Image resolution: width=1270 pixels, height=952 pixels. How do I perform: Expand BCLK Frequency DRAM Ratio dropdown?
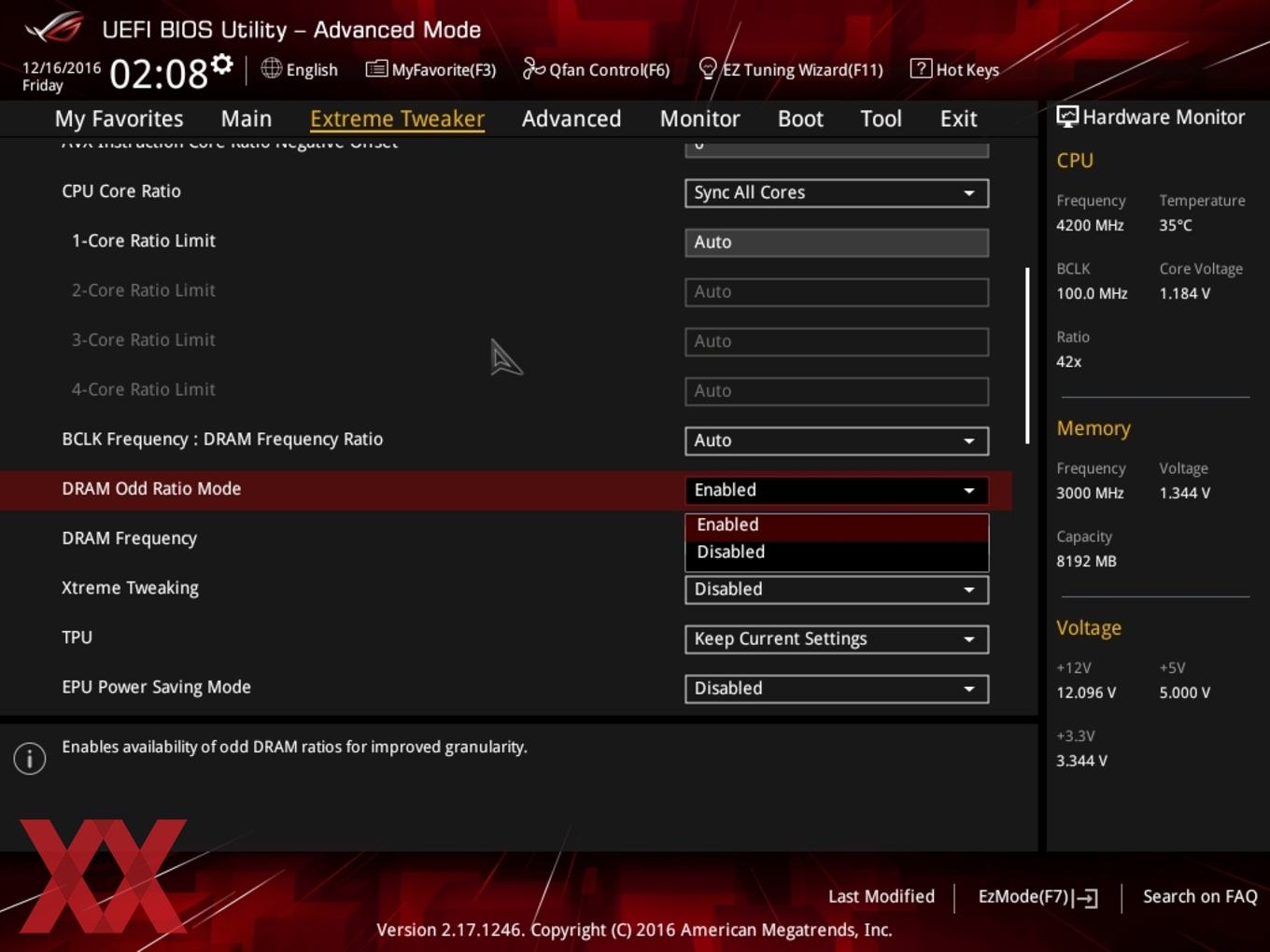tap(837, 441)
